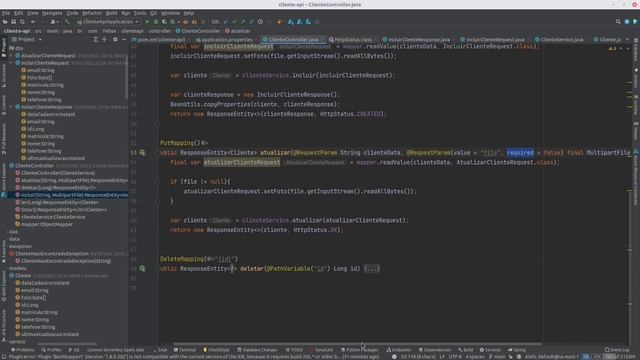Click the collapse all icon in Project panel
This screenshot has width=640, height=360.
pyautogui.click(x=104, y=40)
